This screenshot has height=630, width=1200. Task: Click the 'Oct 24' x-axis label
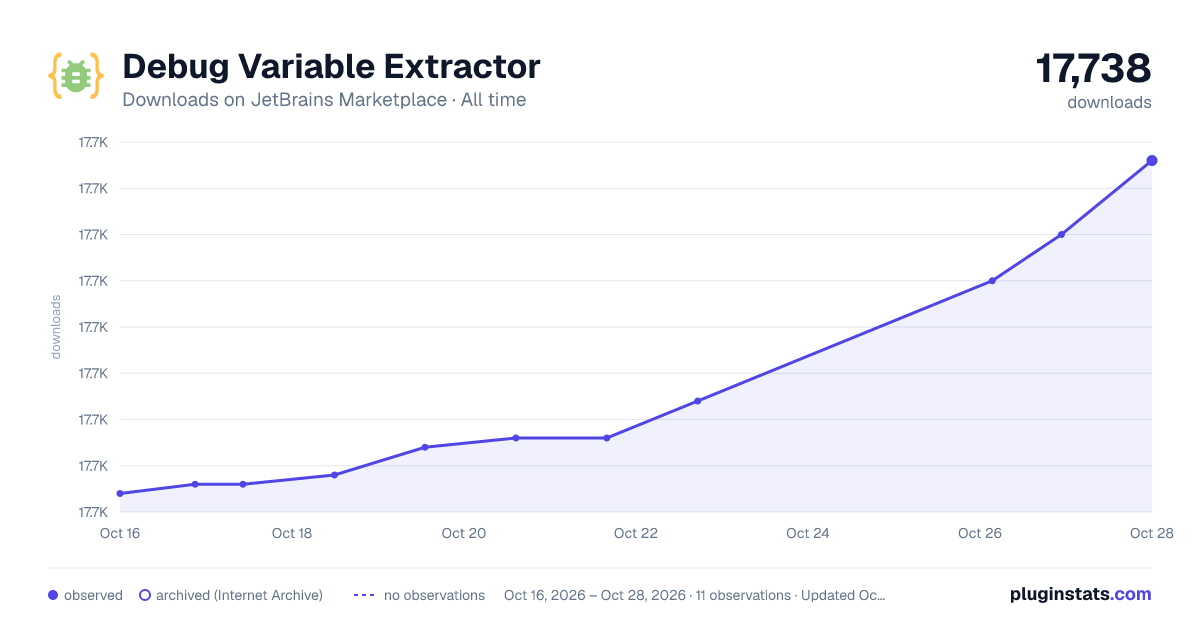808,533
